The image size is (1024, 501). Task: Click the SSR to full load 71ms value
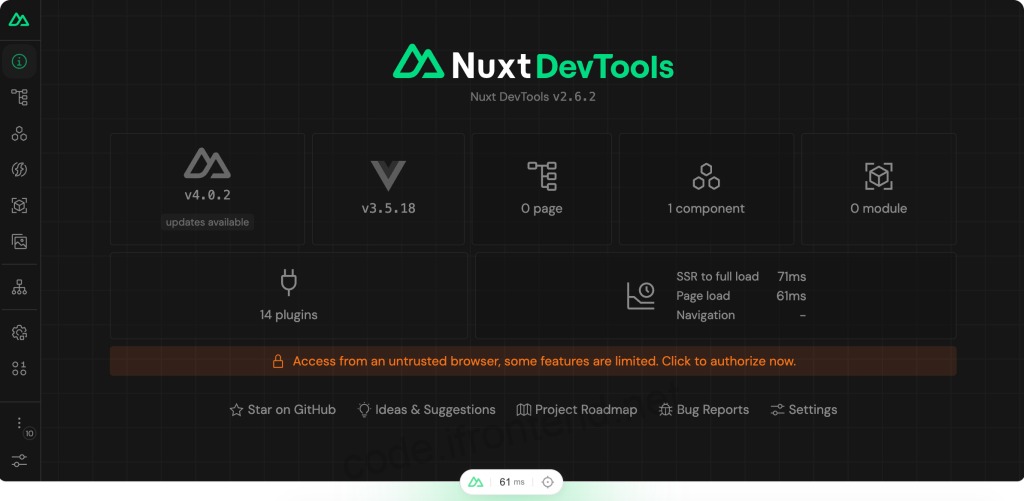[791, 276]
